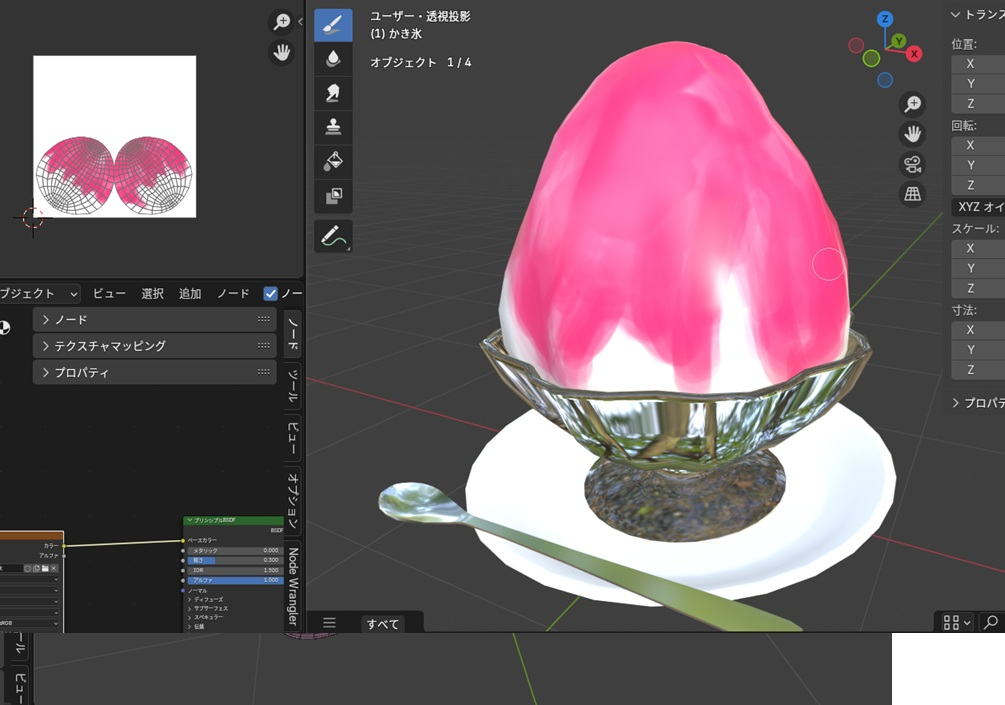Viewport: 1005px width, 705px height.
Task: Open the display mode dropdown beside search icon
Action: point(956,622)
